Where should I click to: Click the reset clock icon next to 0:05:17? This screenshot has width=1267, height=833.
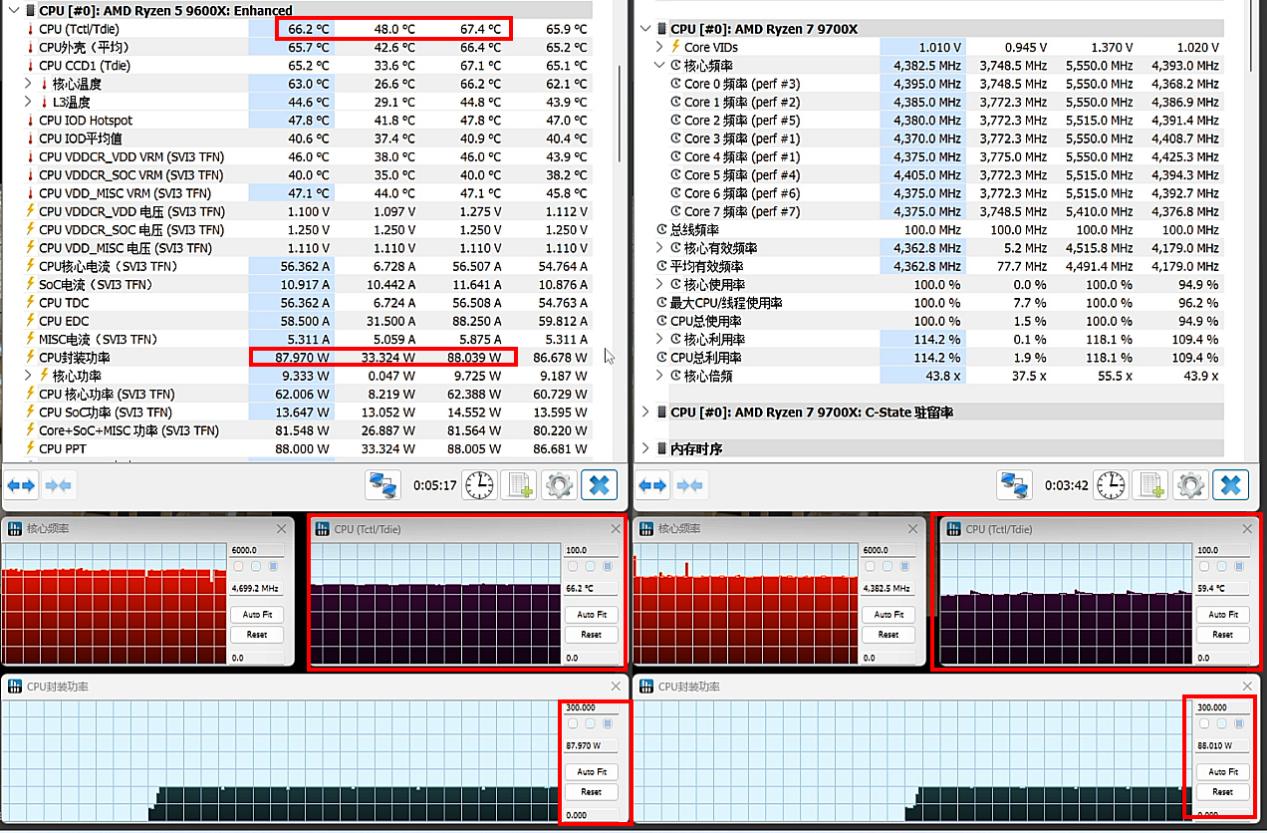(x=479, y=486)
